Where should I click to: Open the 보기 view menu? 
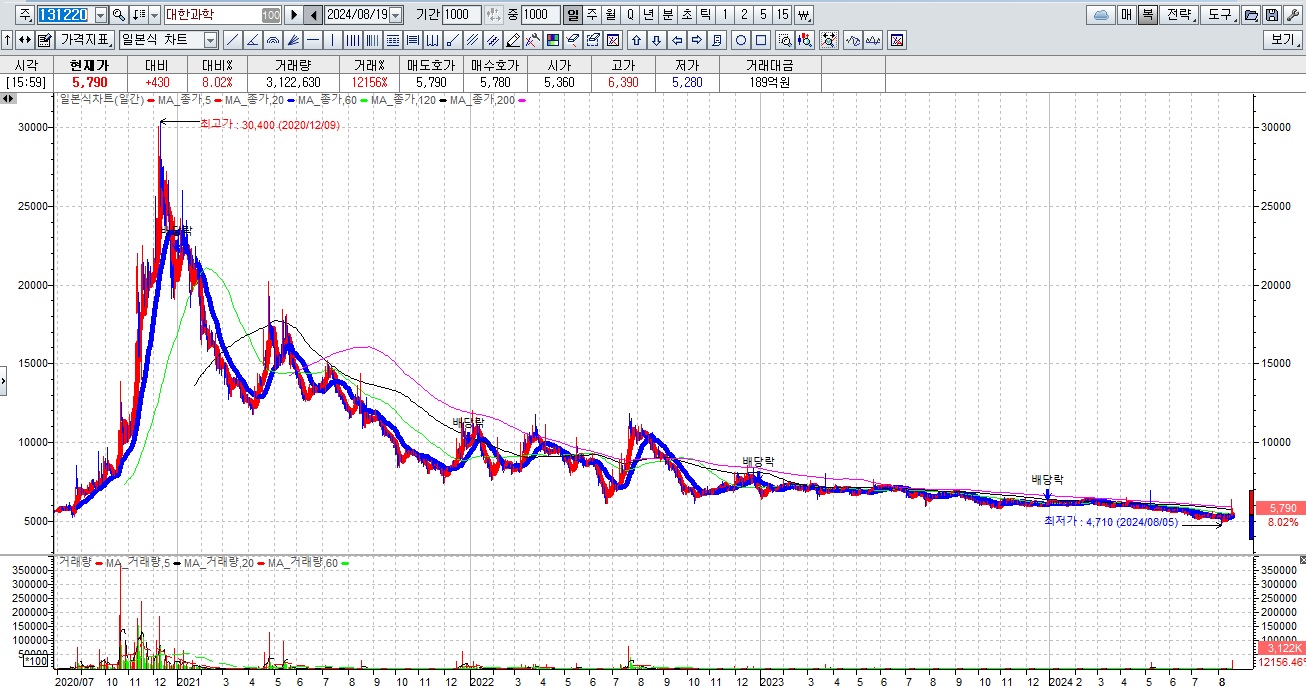(x=1282, y=40)
